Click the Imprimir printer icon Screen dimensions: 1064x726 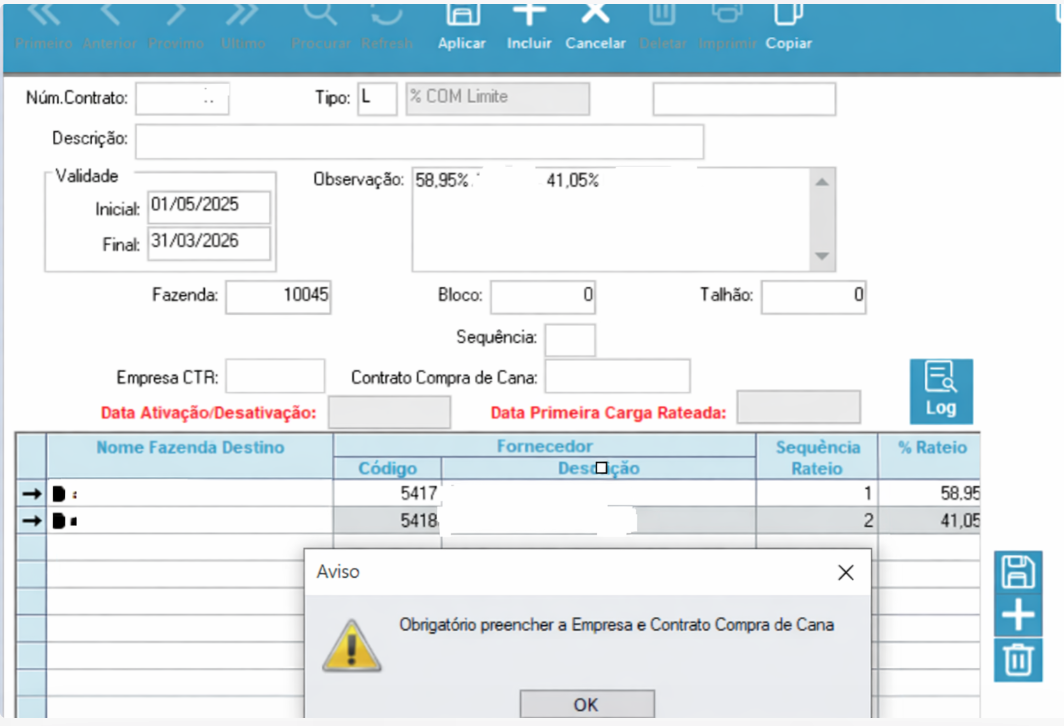click(727, 26)
